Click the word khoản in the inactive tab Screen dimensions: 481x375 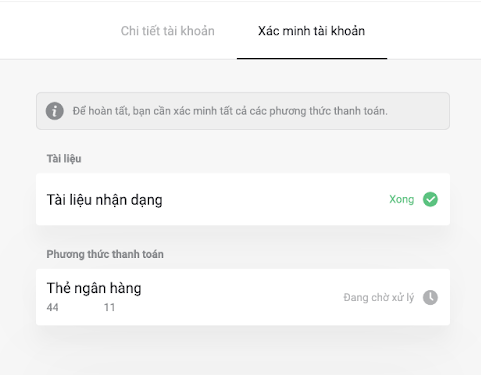[x=197, y=31]
